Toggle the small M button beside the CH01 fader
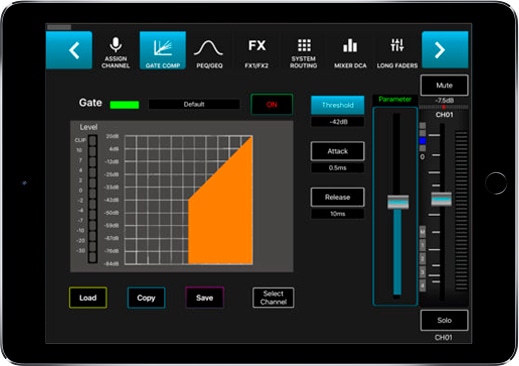This screenshot has height=366, width=519. (422, 232)
